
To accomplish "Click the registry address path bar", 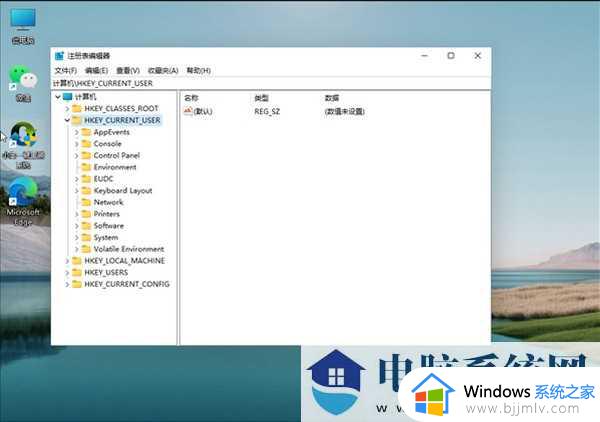I will pyautogui.click(x=271, y=83).
